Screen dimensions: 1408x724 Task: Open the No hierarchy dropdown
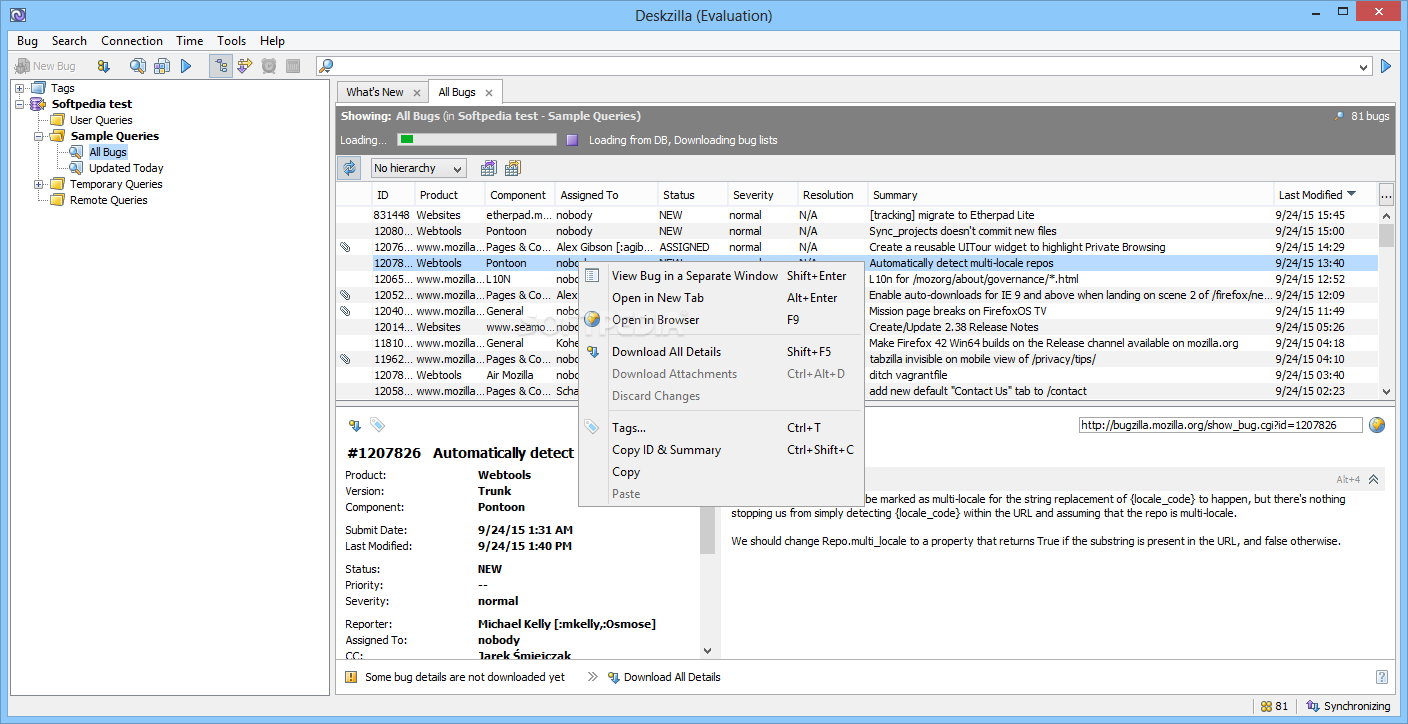point(418,168)
